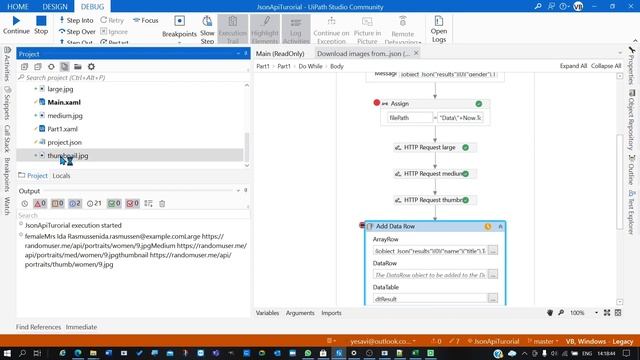Screen dimensions: 640x360
Task: Switch to the Project panel tab
Action: pos(33,176)
